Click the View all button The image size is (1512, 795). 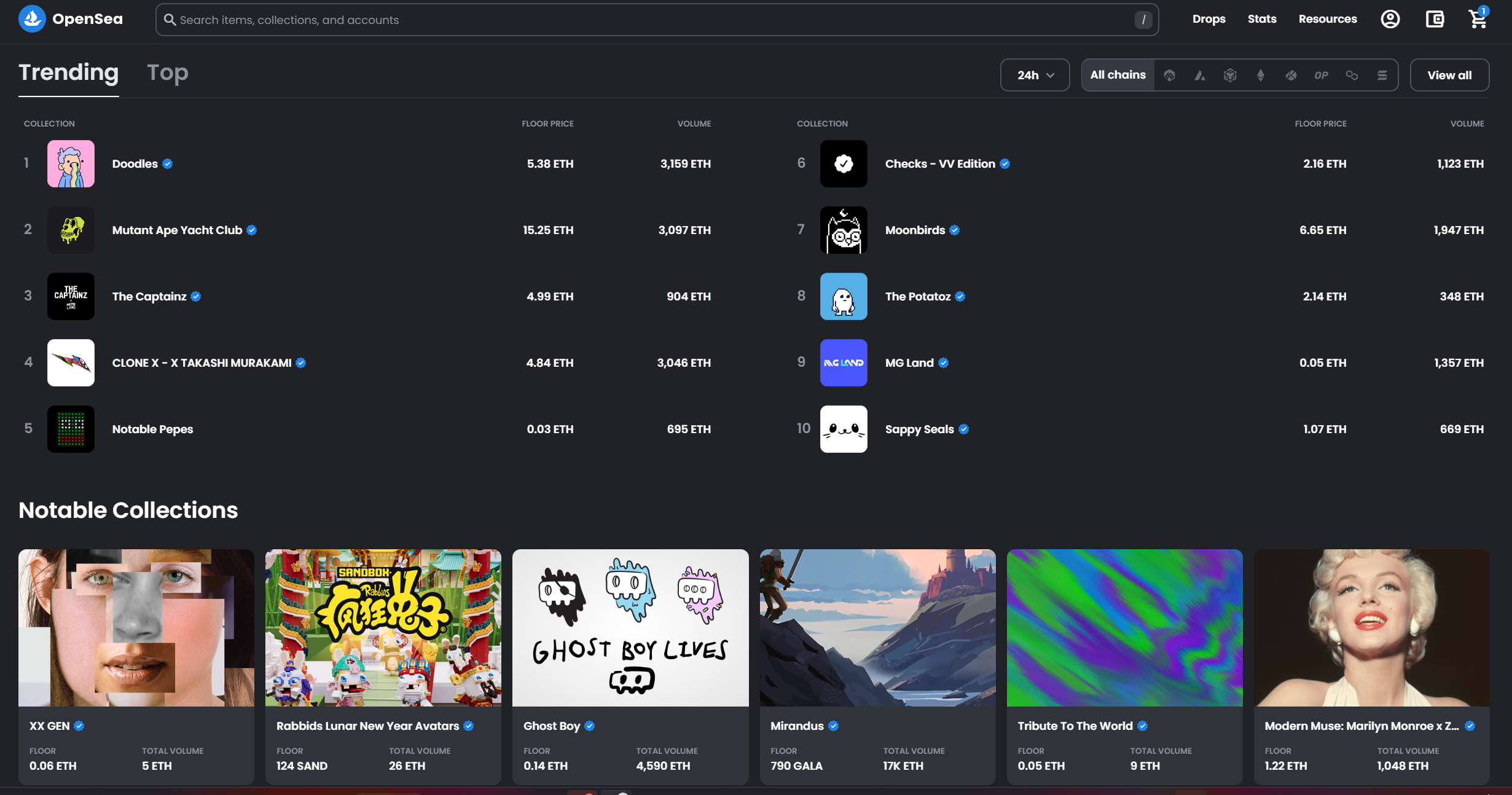1449,75
